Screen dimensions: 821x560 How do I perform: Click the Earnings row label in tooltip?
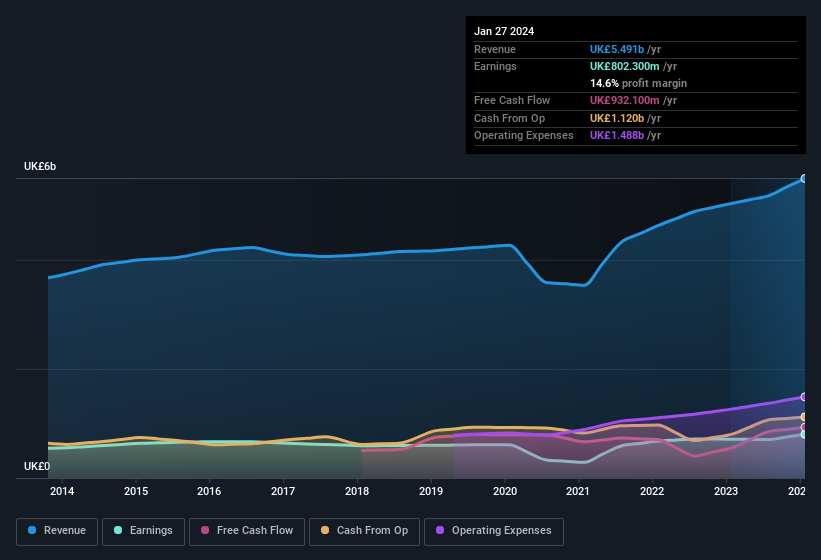coord(495,66)
